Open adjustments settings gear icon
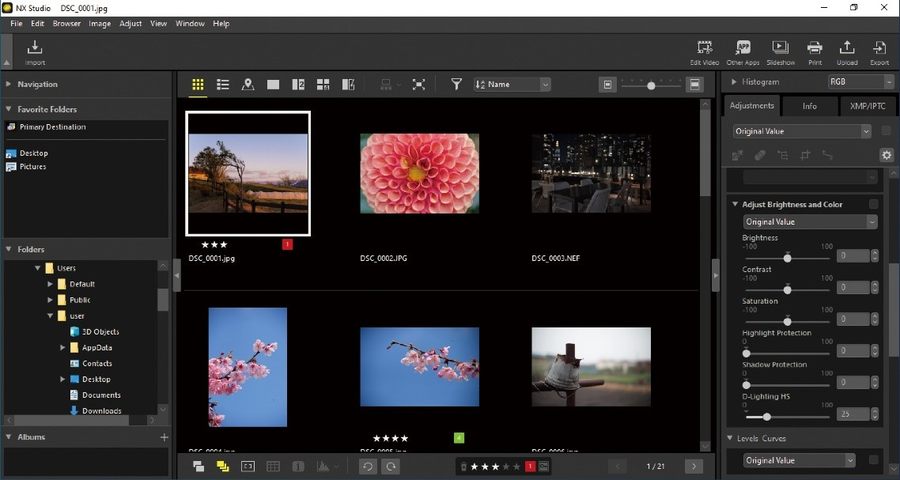The height and width of the screenshot is (480, 900). [x=885, y=155]
